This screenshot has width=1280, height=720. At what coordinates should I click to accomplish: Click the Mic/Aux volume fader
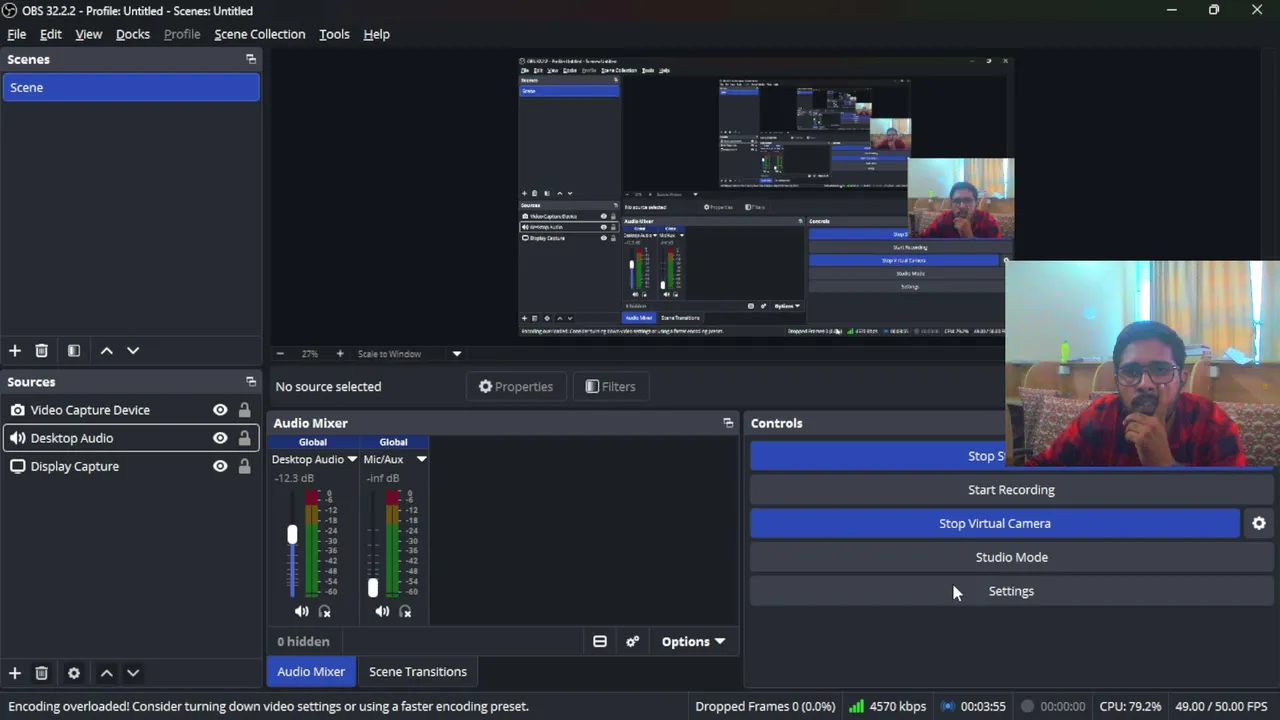[373, 588]
